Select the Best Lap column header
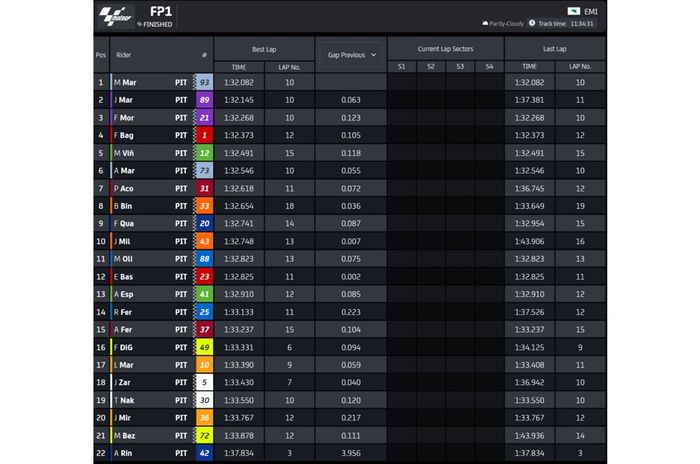The width and height of the screenshot is (700, 464). [x=264, y=49]
